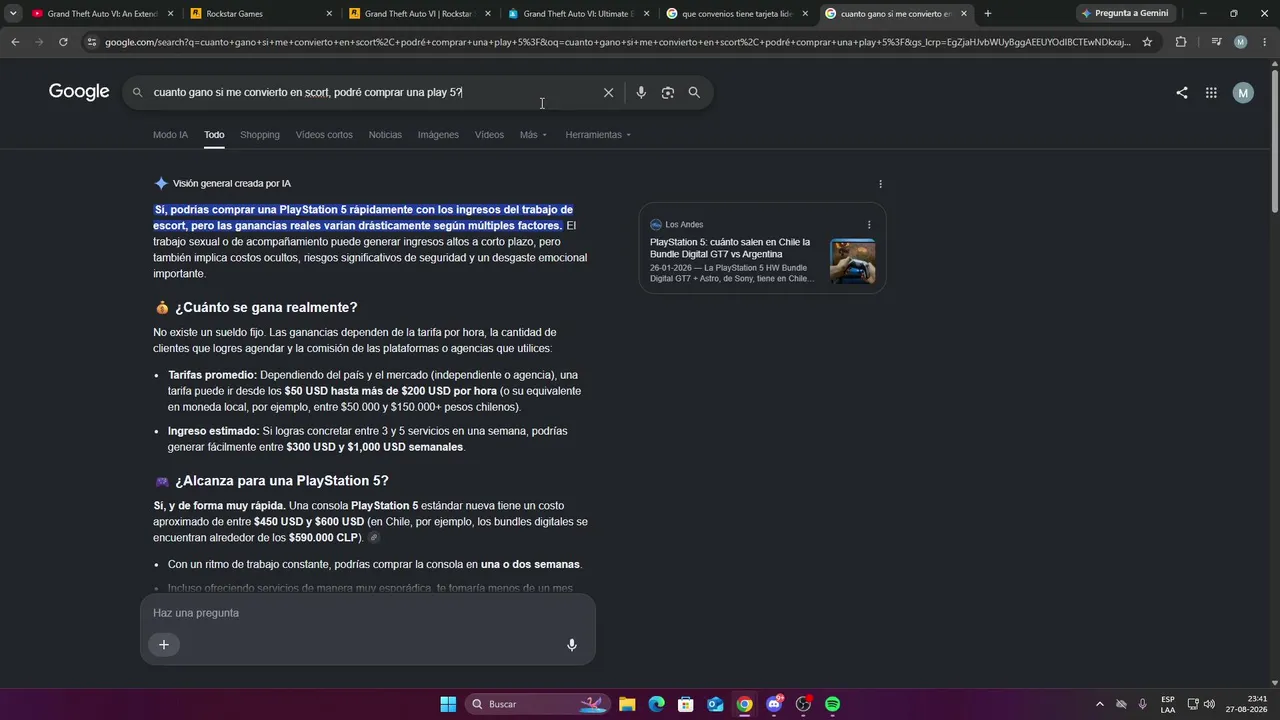Click the PlayStation 5 article thumbnail
The image size is (1280, 720).
point(852,261)
